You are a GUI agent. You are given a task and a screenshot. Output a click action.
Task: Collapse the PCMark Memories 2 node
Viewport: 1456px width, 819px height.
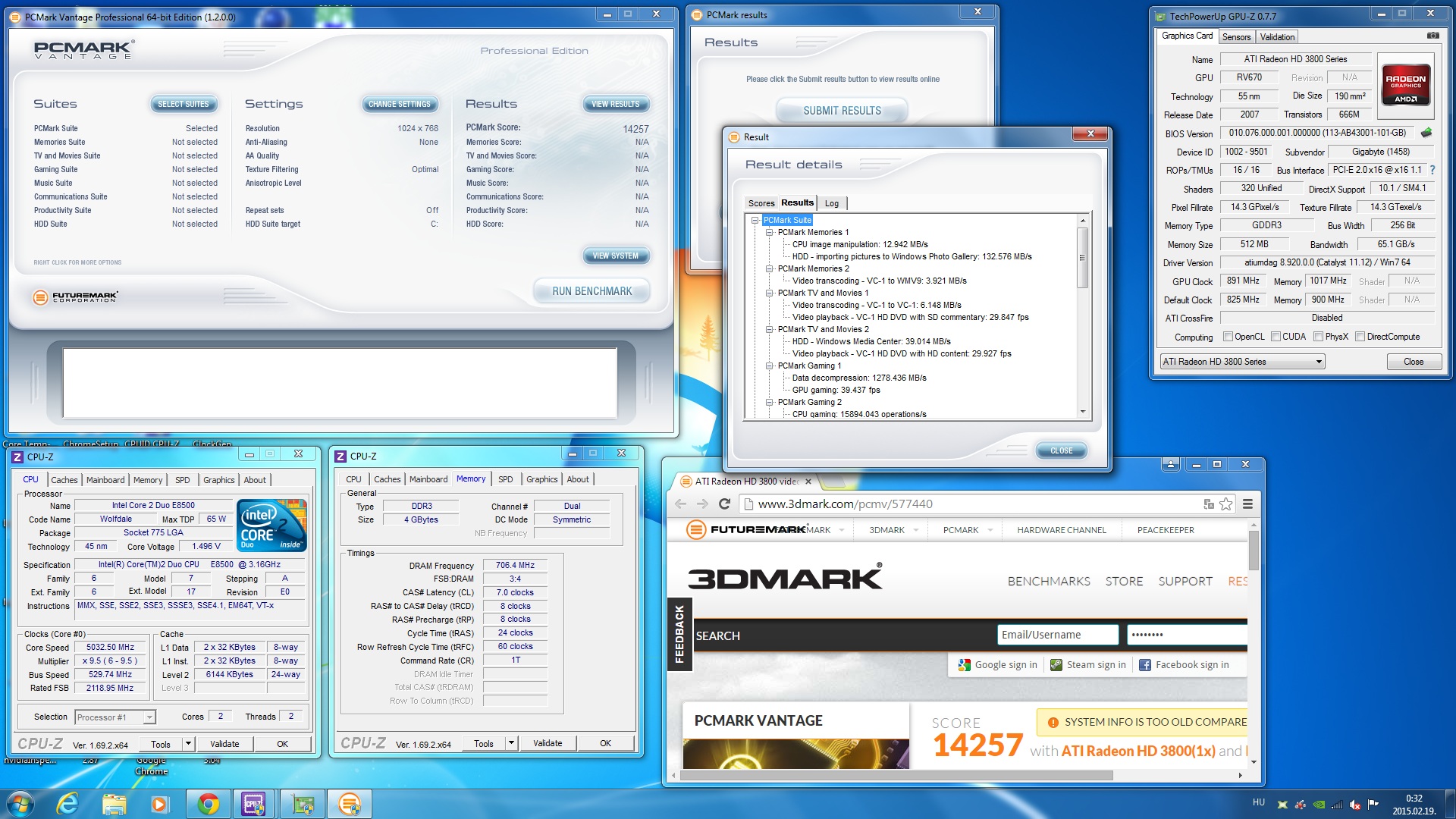click(770, 268)
